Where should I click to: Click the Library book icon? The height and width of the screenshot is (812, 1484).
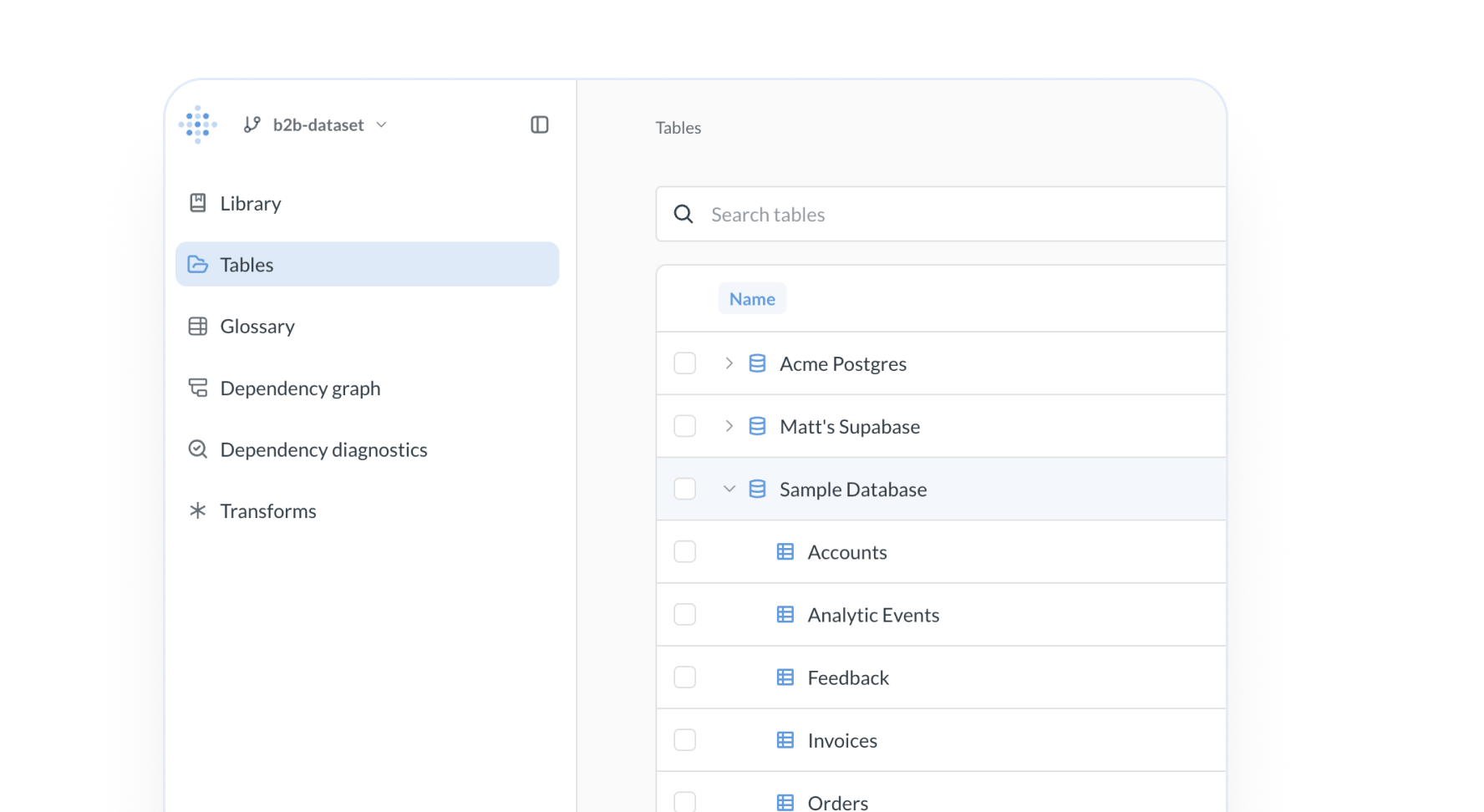pyautogui.click(x=198, y=203)
